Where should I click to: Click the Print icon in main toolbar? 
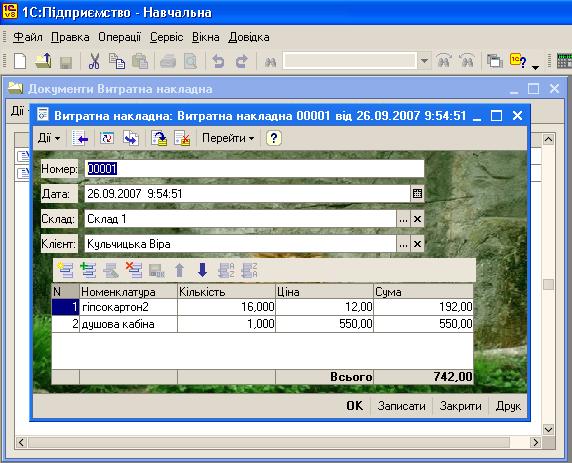click(168, 61)
